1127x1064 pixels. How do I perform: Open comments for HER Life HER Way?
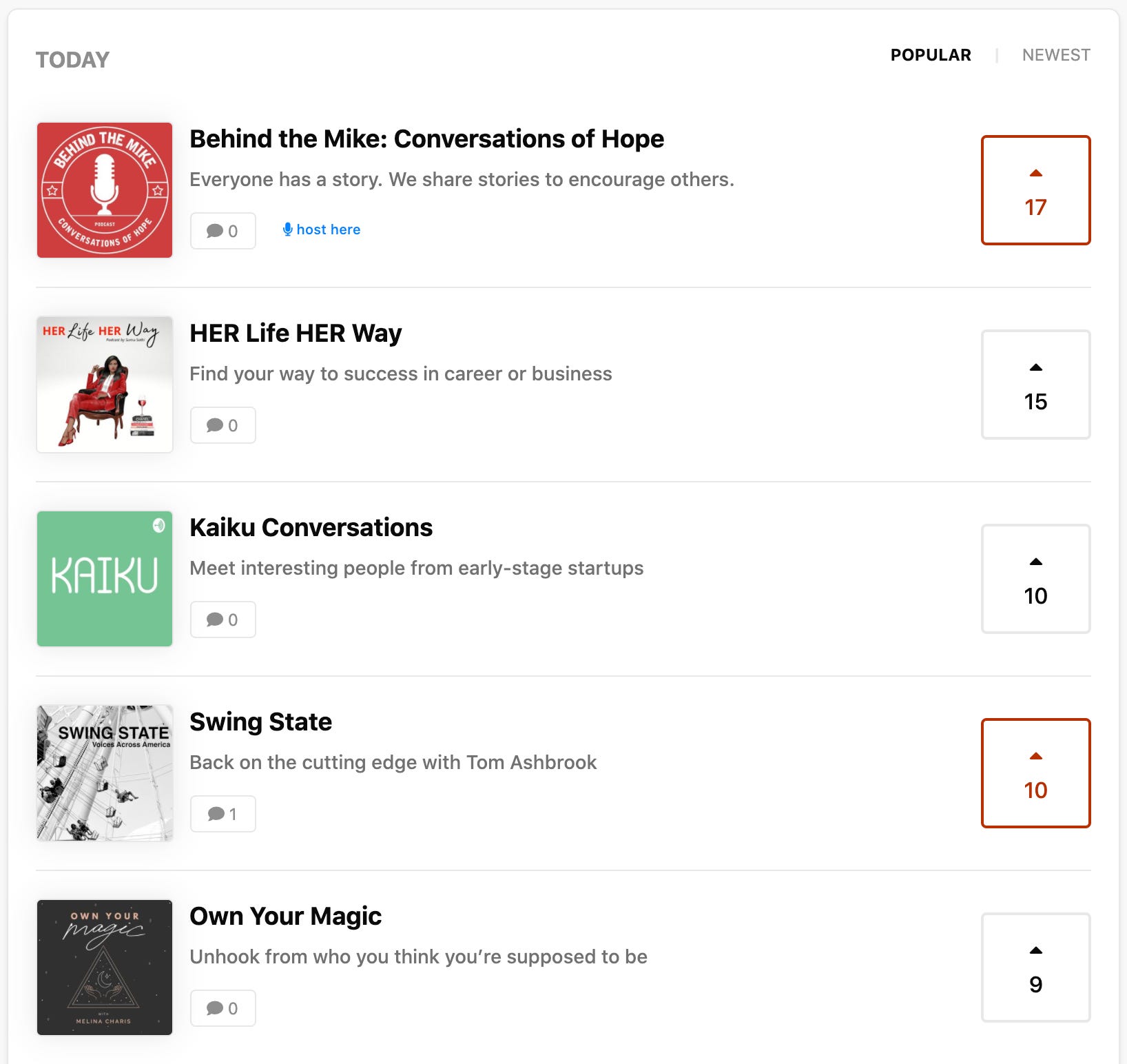(223, 425)
